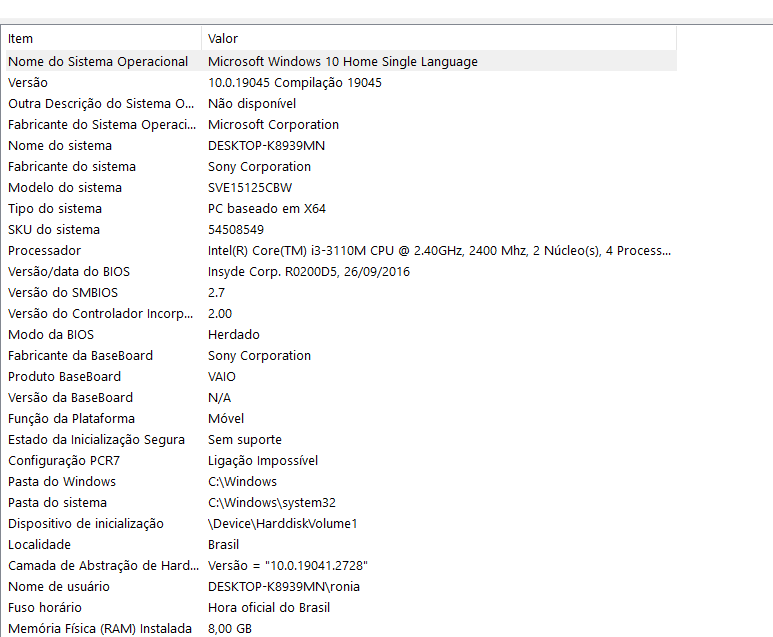Select the Configuração PCR7 row
Viewport: 773px width, 637px height.
click(x=341, y=460)
